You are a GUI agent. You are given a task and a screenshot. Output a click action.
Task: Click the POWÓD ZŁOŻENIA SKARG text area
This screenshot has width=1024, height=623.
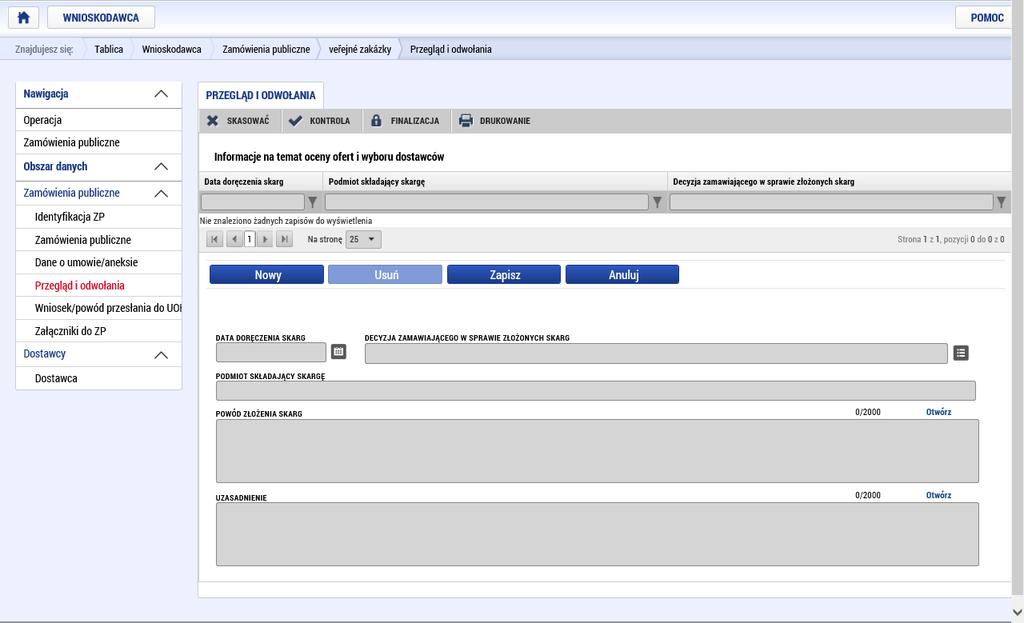coord(597,451)
